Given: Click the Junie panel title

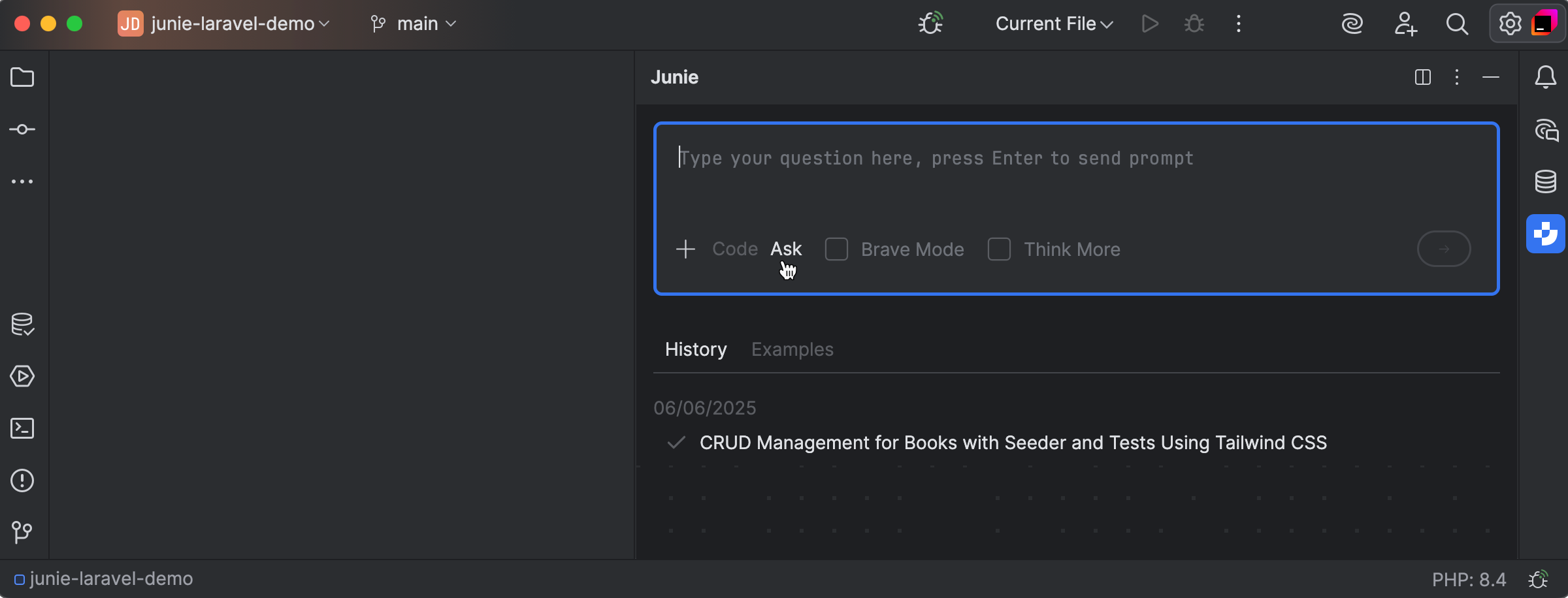Looking at the screenshot, I should coord(674,77).
